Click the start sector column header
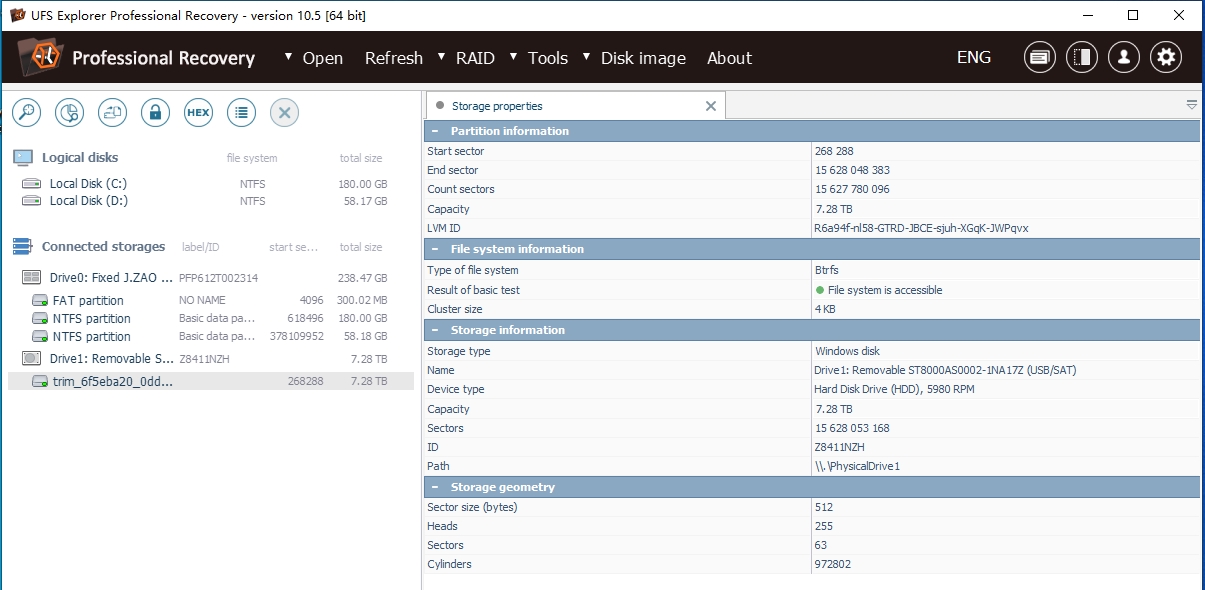The height and width of the screenshot is (590, 1205). [293, 247]
